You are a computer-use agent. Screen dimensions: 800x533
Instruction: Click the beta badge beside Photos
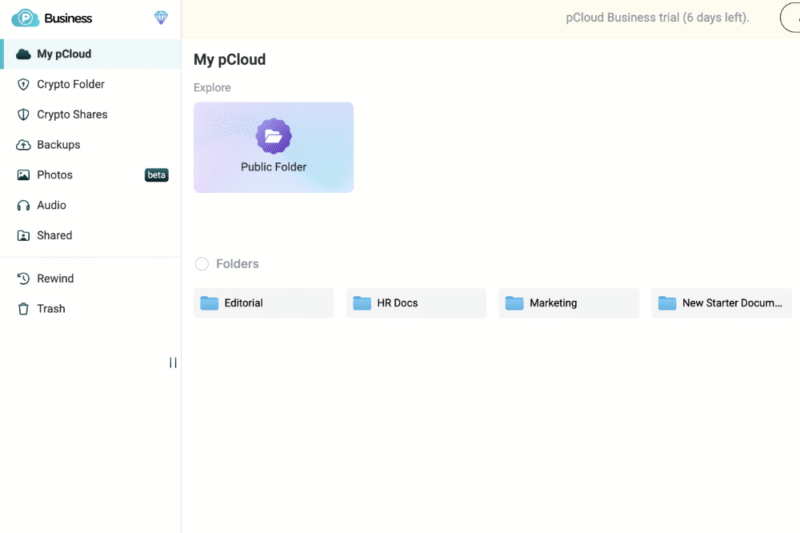coord(156,175)
